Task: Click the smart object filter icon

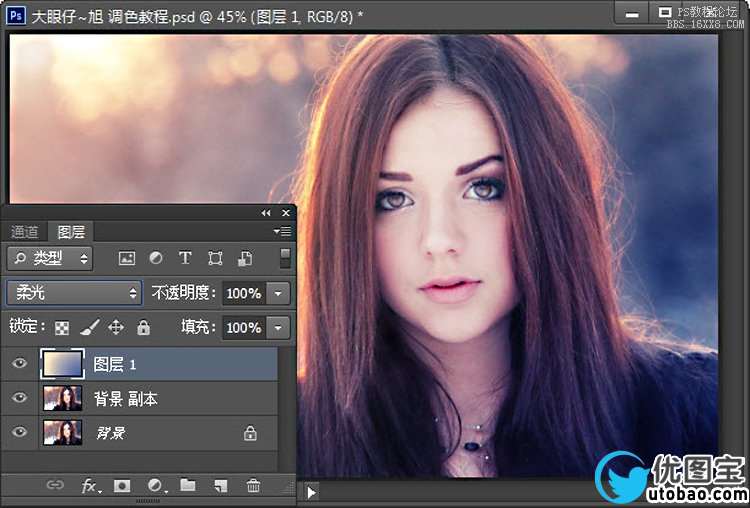Action: 245,258
